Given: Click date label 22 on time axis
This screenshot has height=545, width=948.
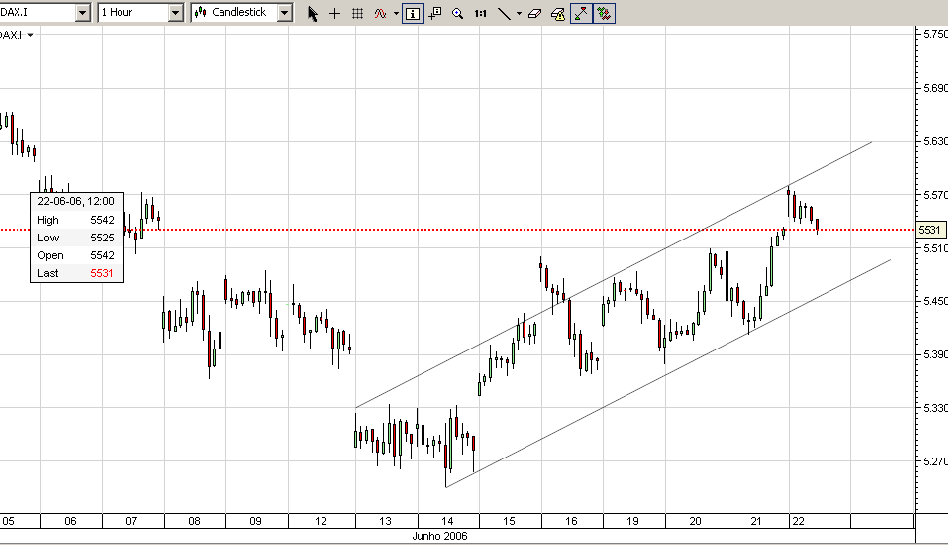Looking at the screenshot, I should click(x=799, y=521).
